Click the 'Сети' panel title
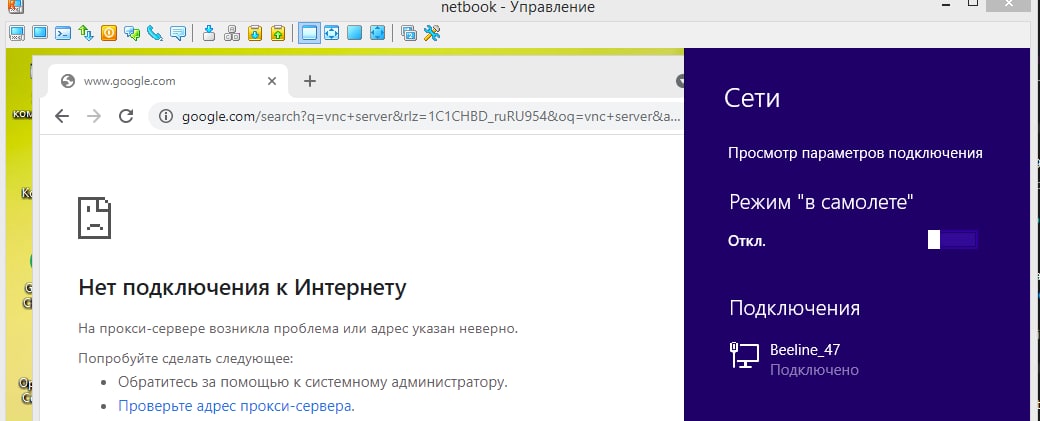 click(752, 99)
